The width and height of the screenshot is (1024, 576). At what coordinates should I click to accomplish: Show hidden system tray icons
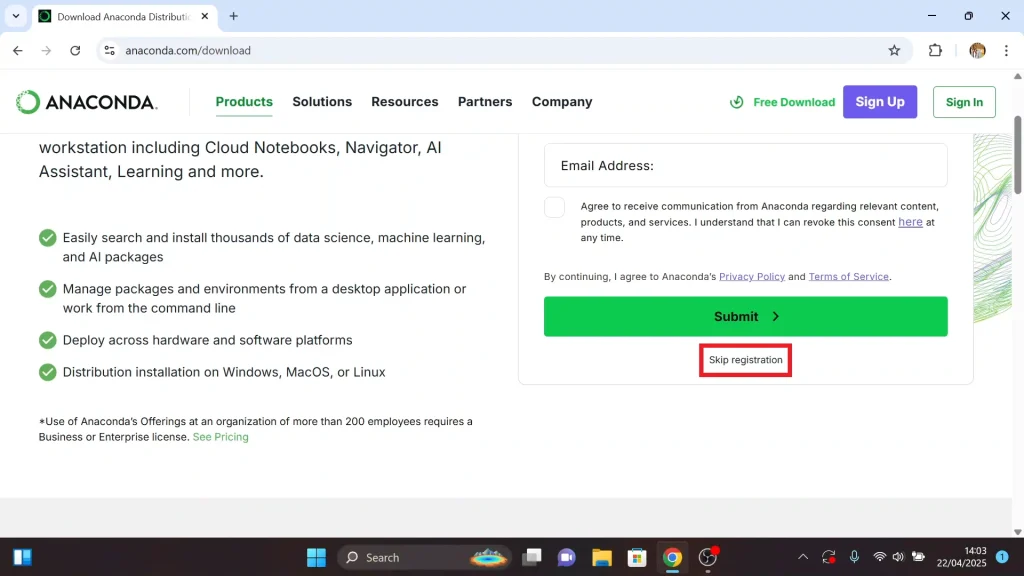tap(803, 557)
